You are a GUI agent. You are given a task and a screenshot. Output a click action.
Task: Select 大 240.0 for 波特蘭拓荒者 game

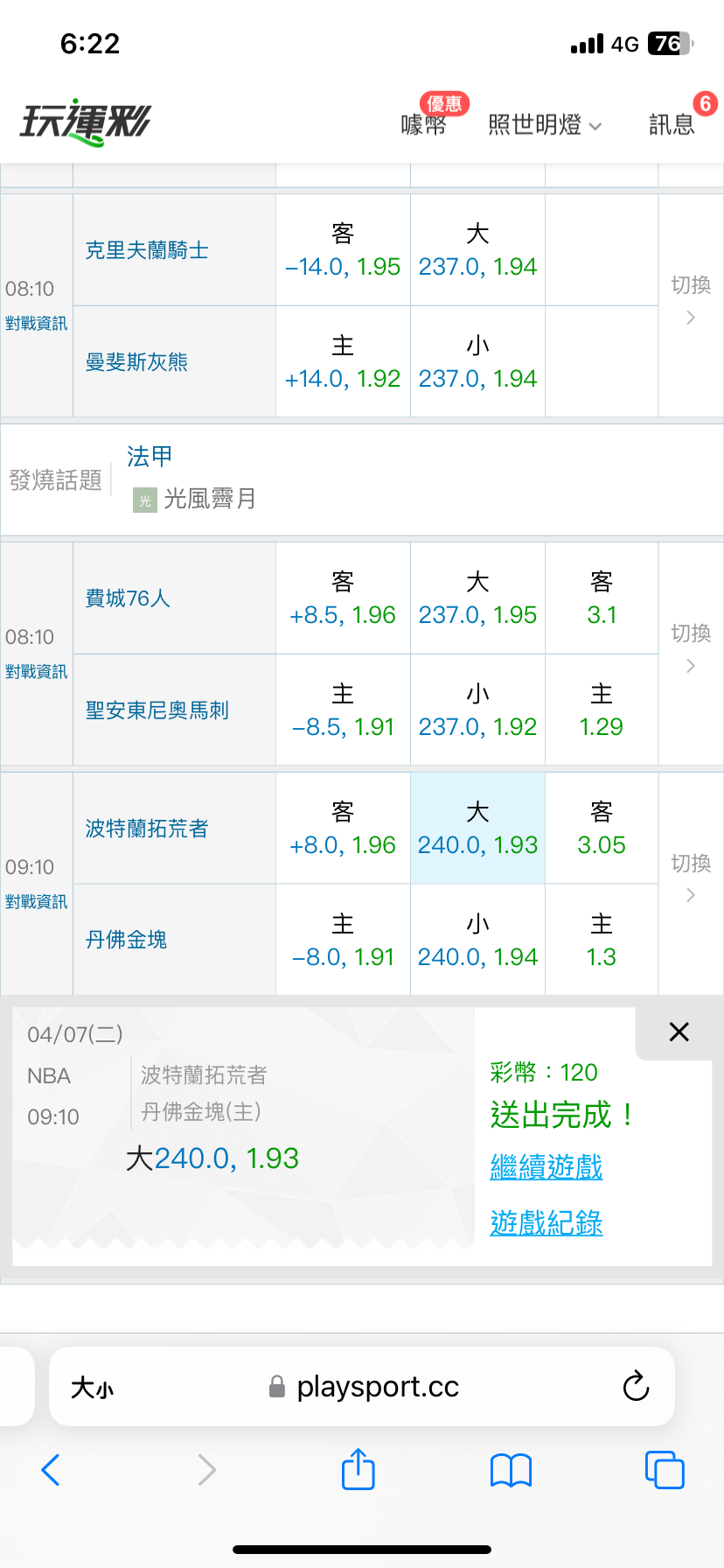[x=477, y=829]
